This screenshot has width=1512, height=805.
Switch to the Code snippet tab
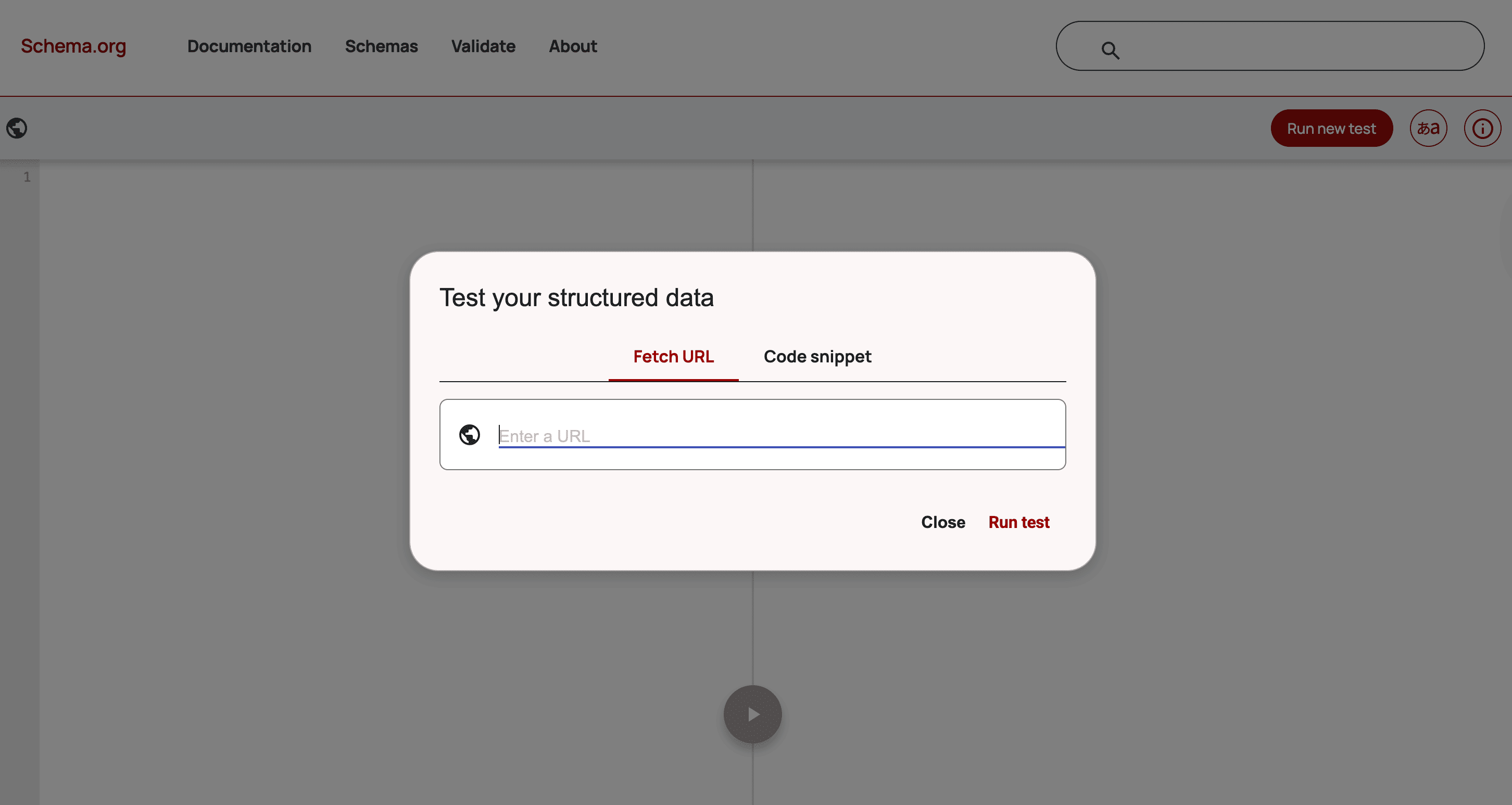point(817,356)
